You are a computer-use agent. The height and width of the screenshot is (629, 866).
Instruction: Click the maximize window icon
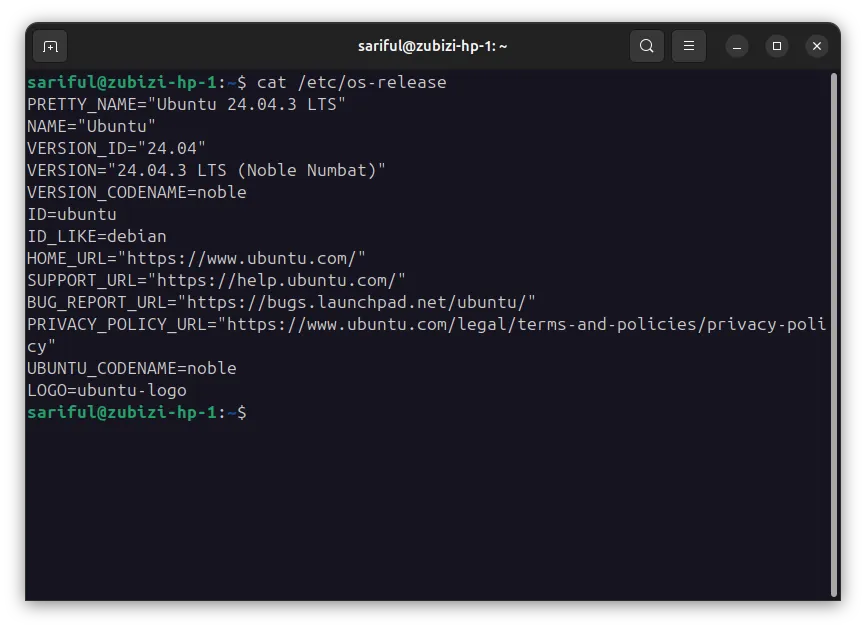pos(777,46)
